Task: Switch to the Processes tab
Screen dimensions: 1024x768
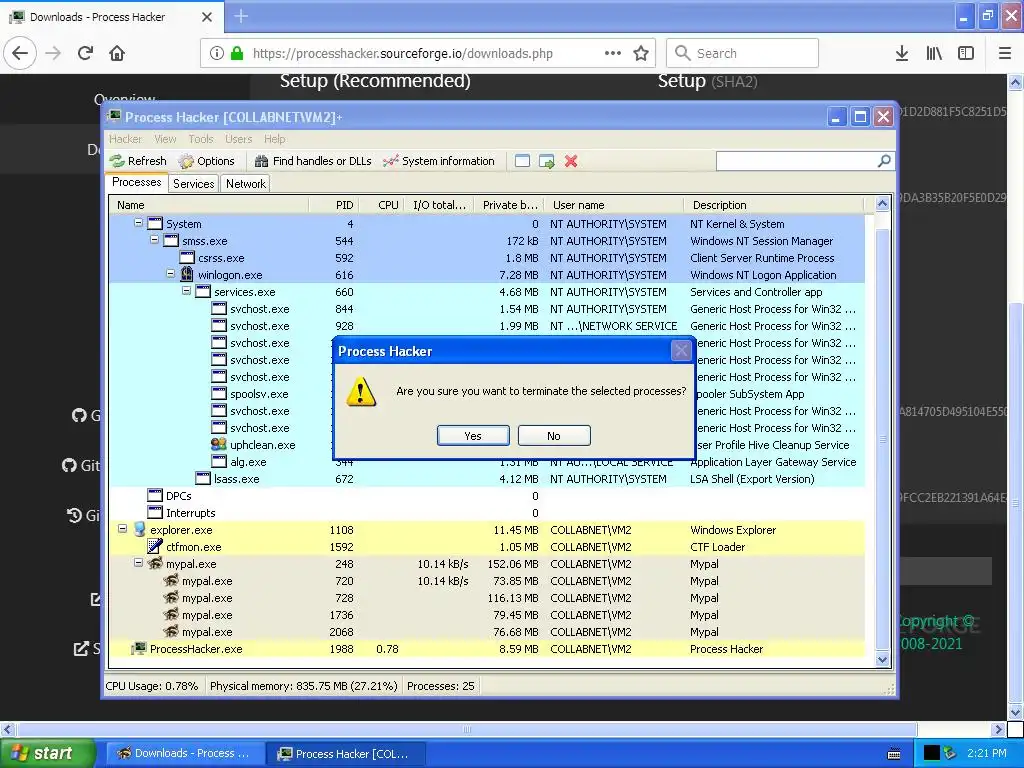Action: 136,182
